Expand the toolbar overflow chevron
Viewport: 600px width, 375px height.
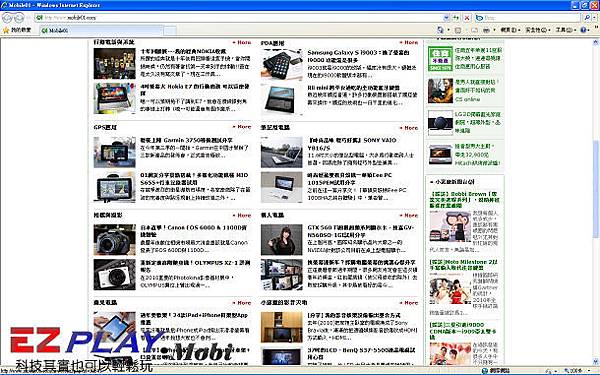[x=596, y=28]
